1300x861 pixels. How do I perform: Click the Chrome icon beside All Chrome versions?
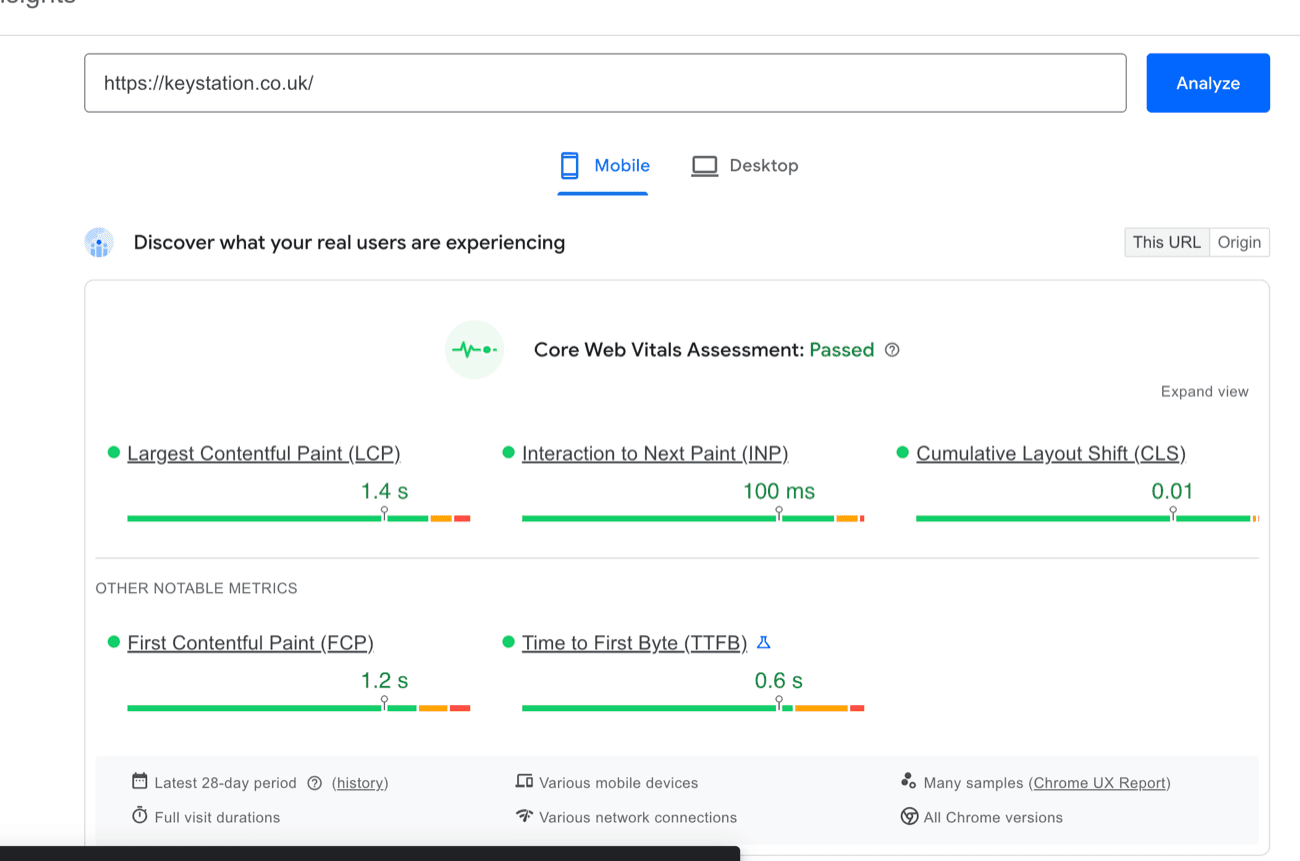click(909, 816)
